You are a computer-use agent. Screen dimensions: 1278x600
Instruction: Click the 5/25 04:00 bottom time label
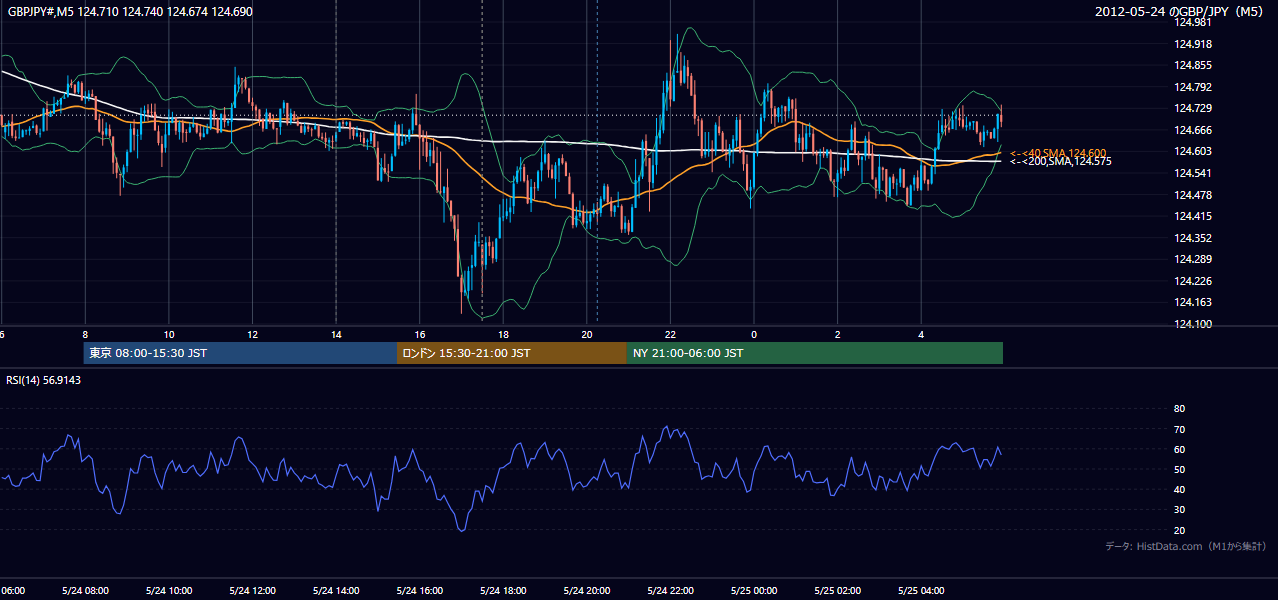click(x=921, y=591)
